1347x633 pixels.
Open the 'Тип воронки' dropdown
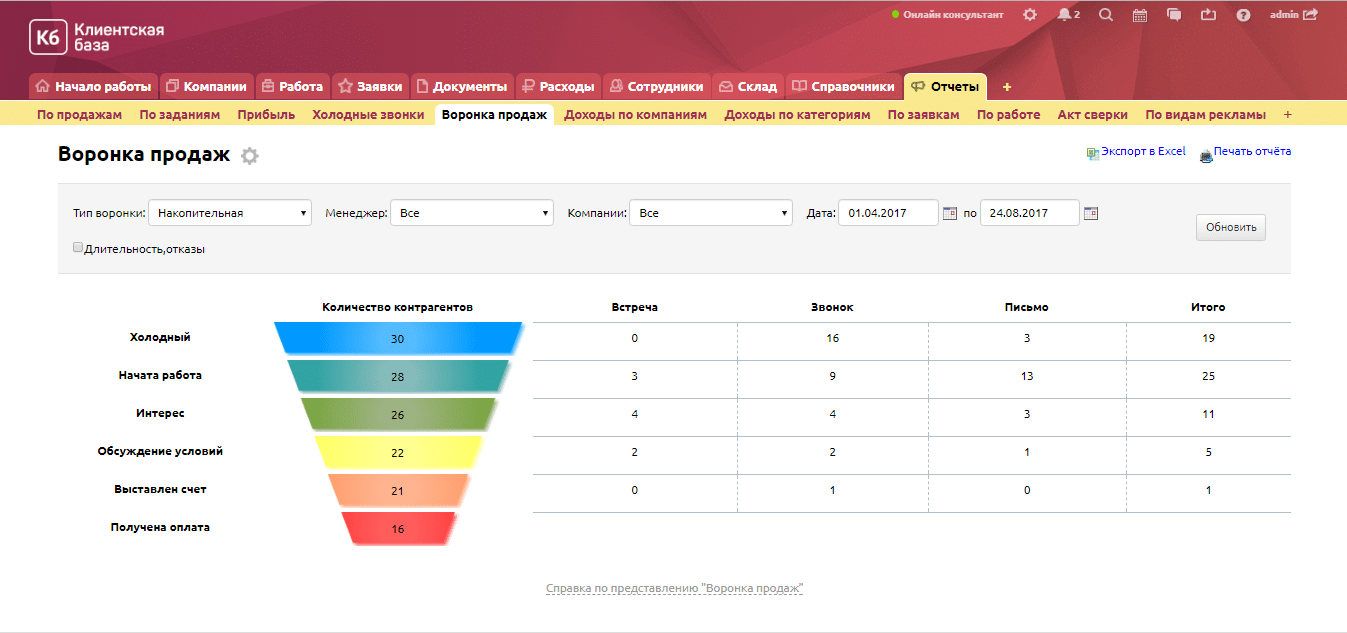(x=230, y=212)
